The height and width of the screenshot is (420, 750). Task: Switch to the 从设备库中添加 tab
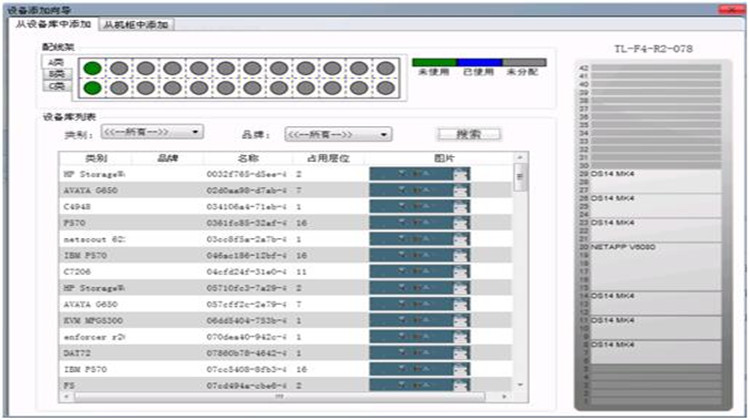click(x=53, y=24)
